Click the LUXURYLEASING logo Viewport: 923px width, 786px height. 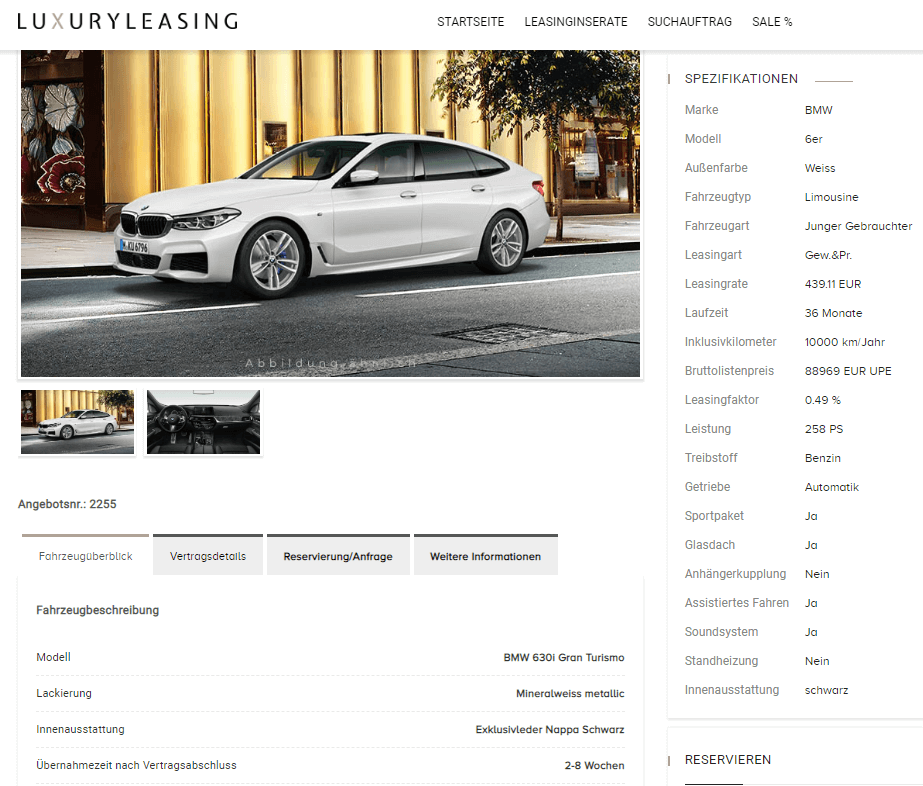coord(128,21)
